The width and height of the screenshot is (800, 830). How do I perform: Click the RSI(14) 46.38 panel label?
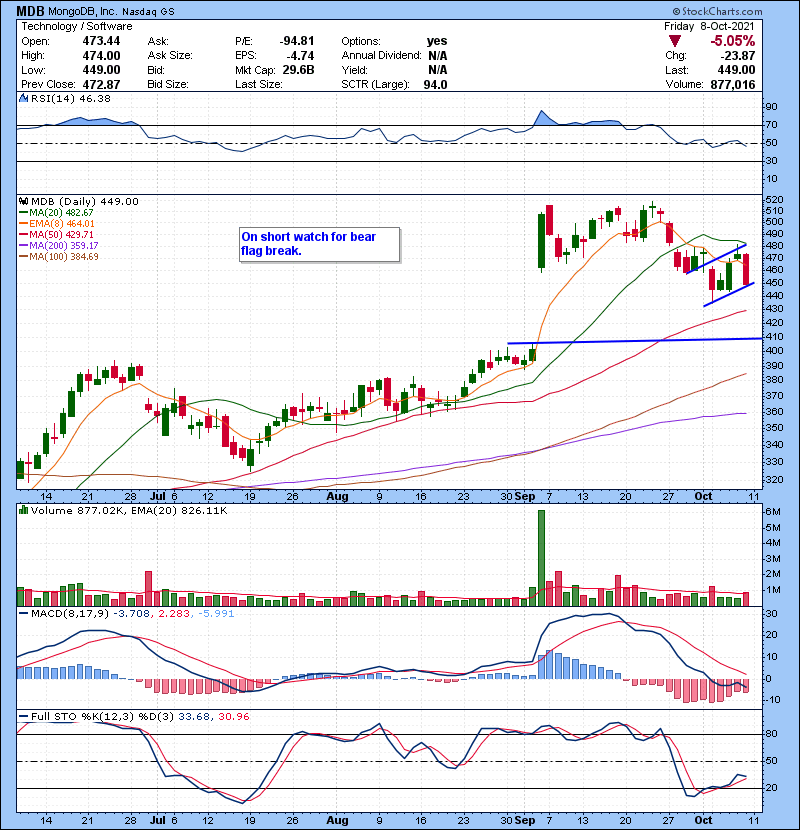pos(70,98)
